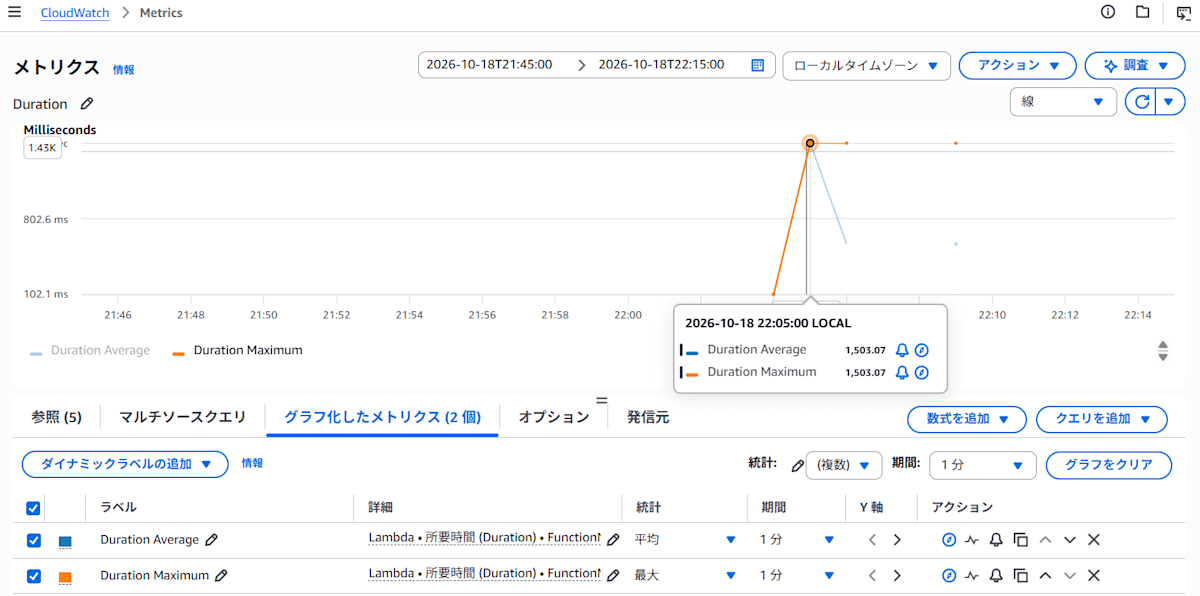Remove the Duration Maximum row
This screenshot has height=596, width=1200.
coord(1094,575)
